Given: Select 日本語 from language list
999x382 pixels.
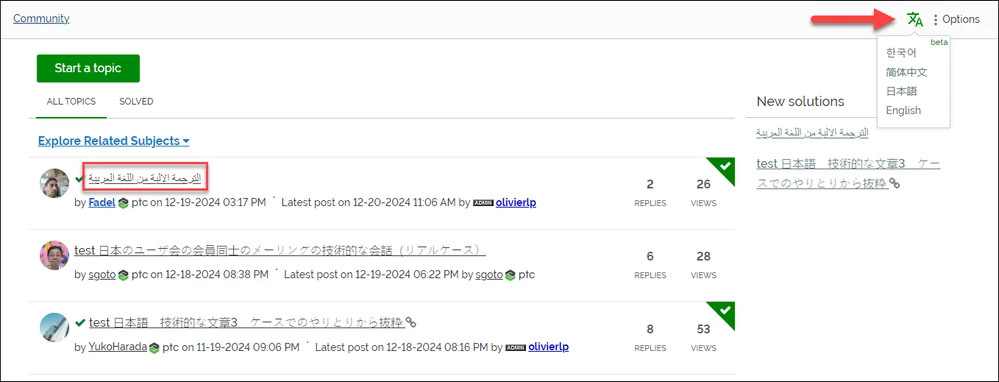Looking at the screenshot, I should 901,91.
